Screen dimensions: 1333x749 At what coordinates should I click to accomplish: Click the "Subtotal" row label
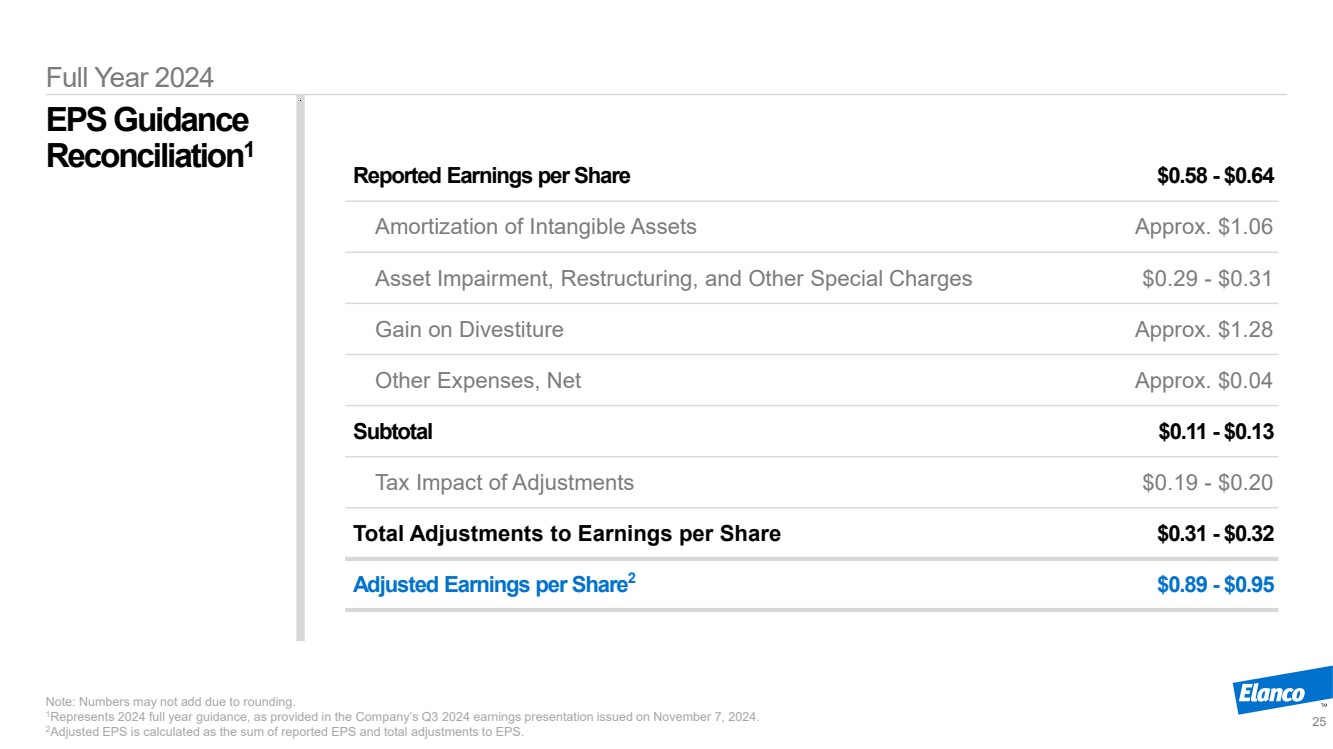[393, 432]
